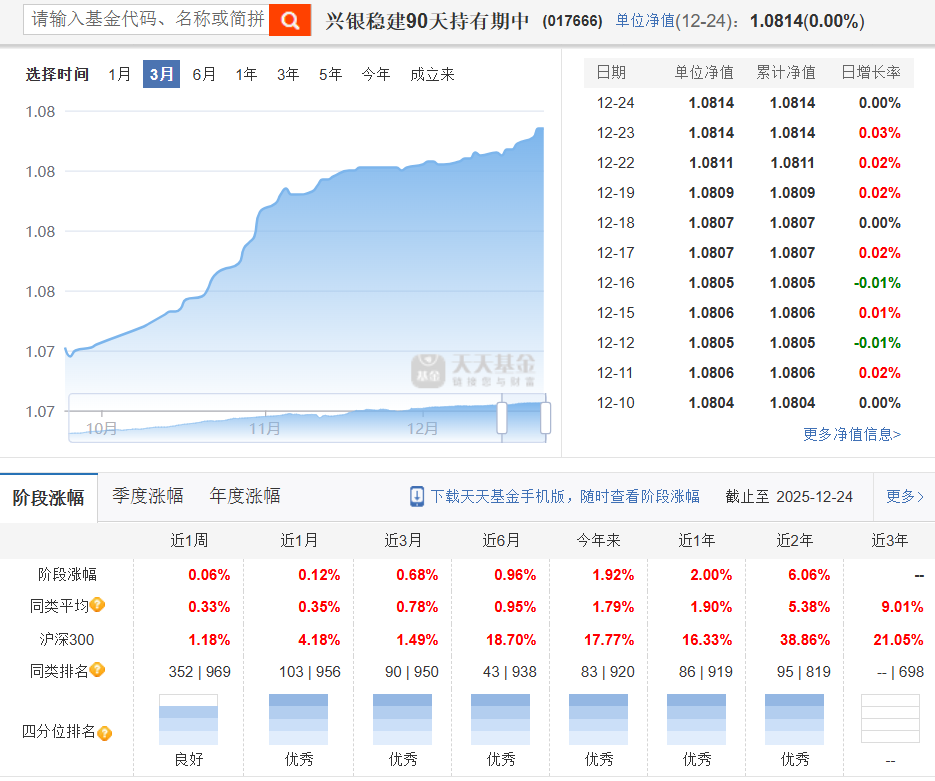Click the fund name 兴银稳建90天持有期中
The width and height of the screenshot is (935, 781).
[427, 21]
